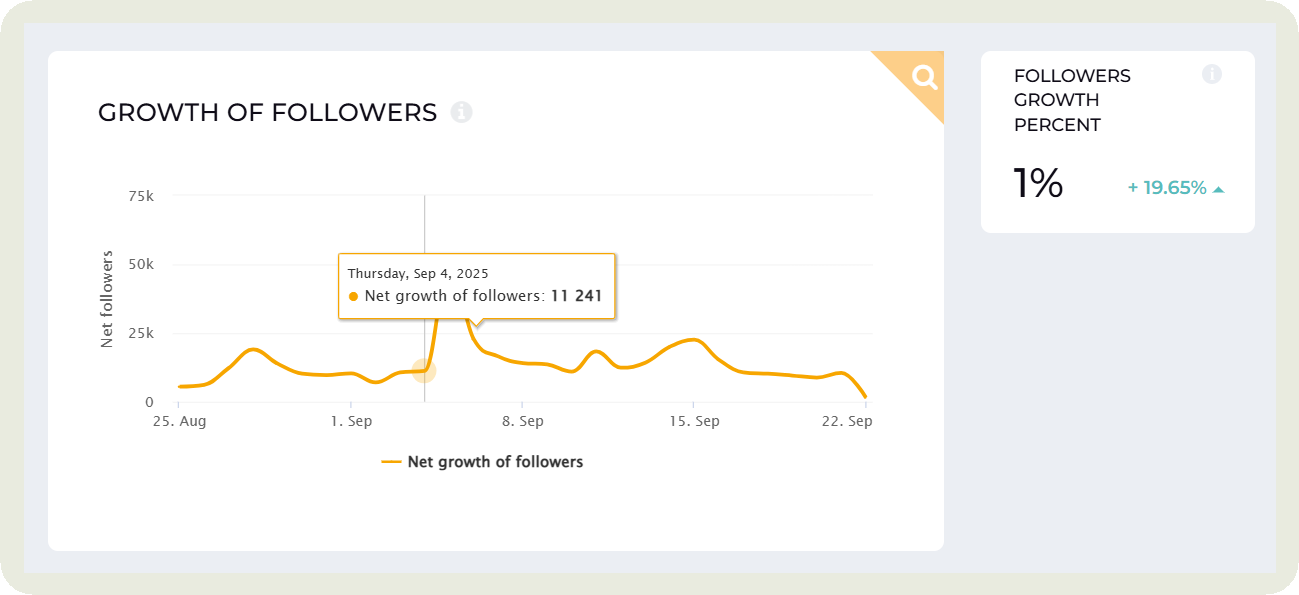Click the info icon on Followers Growth Percent card
1299x595 pixels.
(x=1213, y=73)
